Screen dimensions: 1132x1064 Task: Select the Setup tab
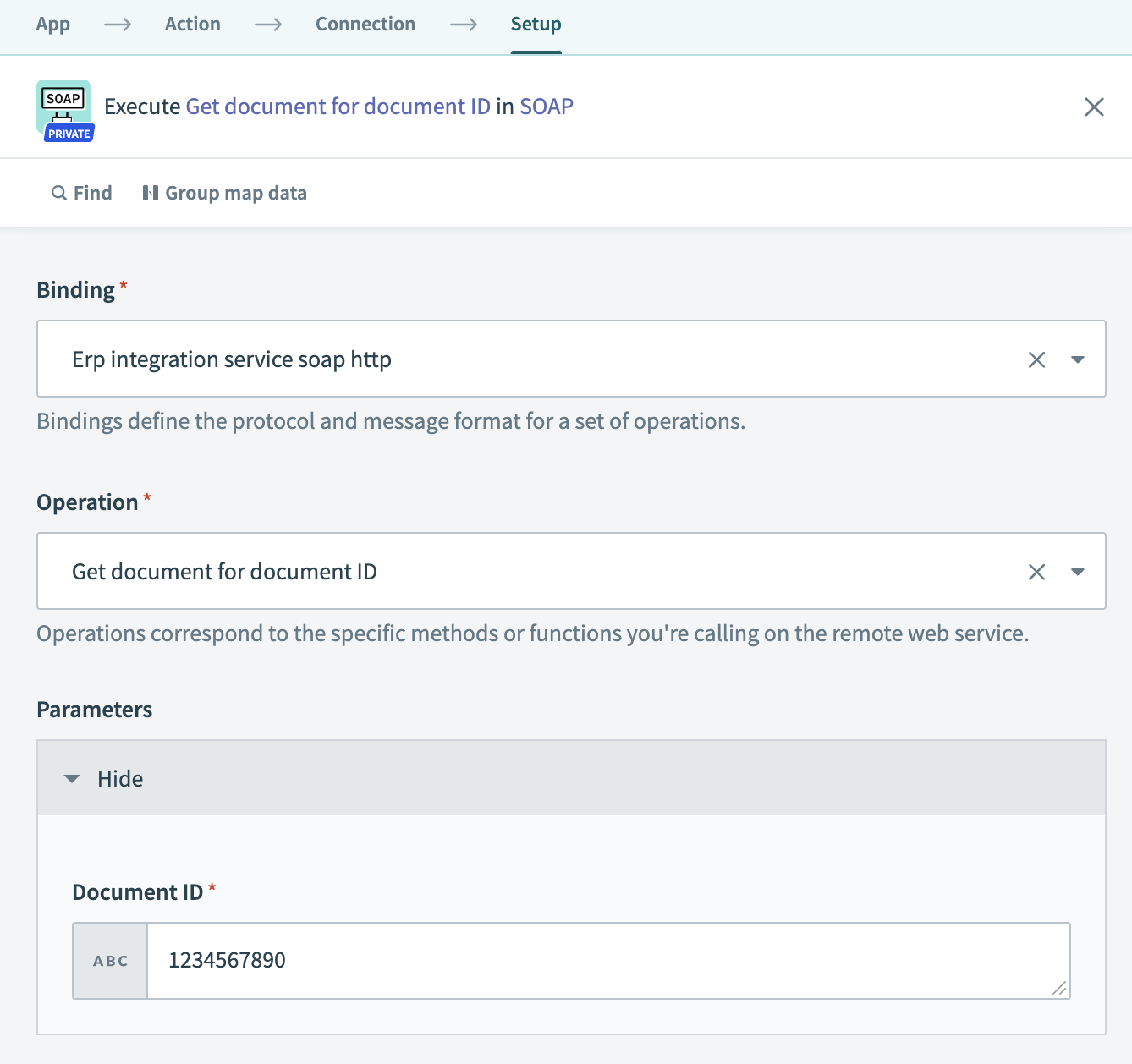(535, 24)
